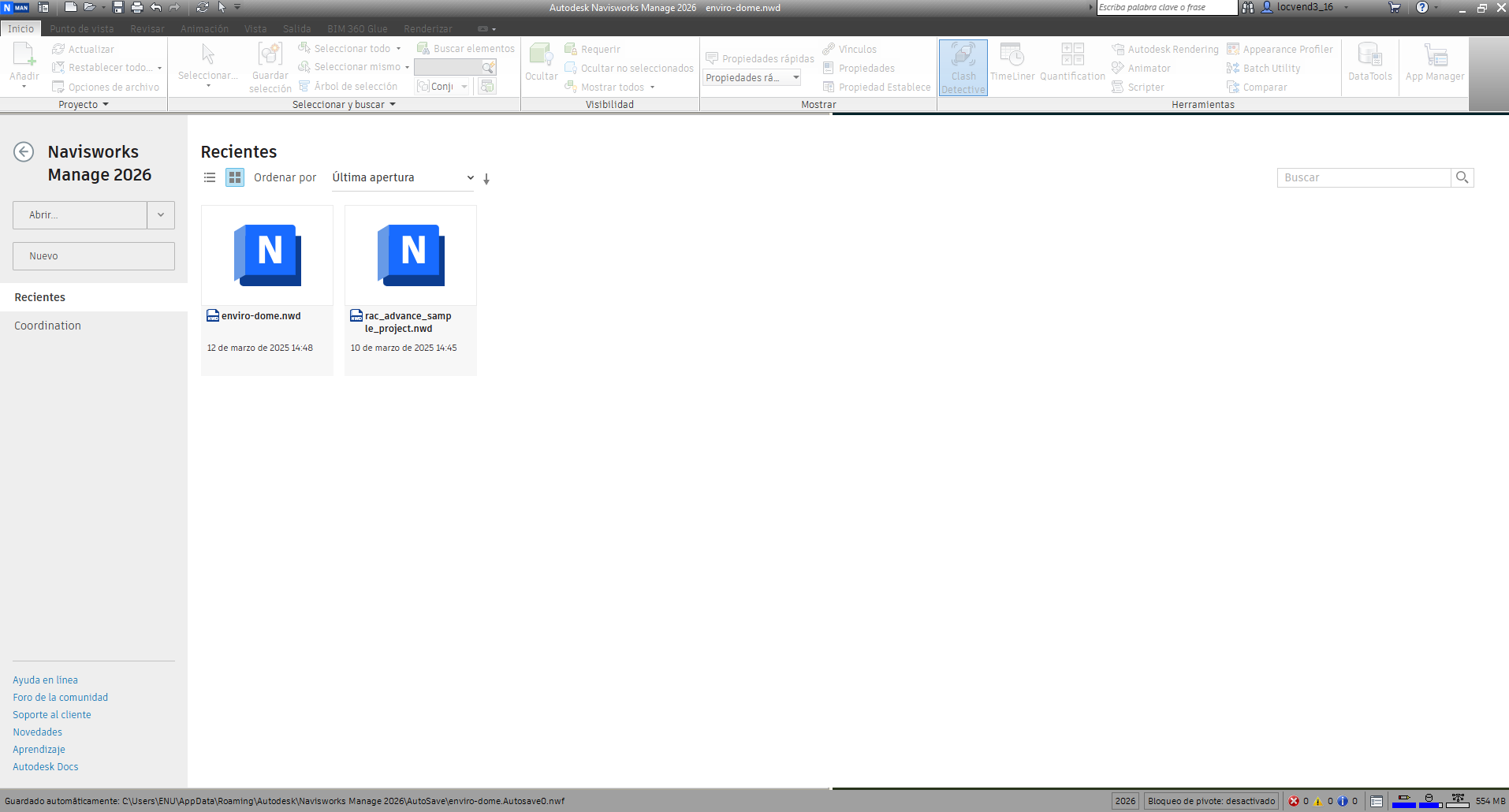
Task: Open the enviro-dome.nwd recent file thumbnail
Action: point(267,255)
